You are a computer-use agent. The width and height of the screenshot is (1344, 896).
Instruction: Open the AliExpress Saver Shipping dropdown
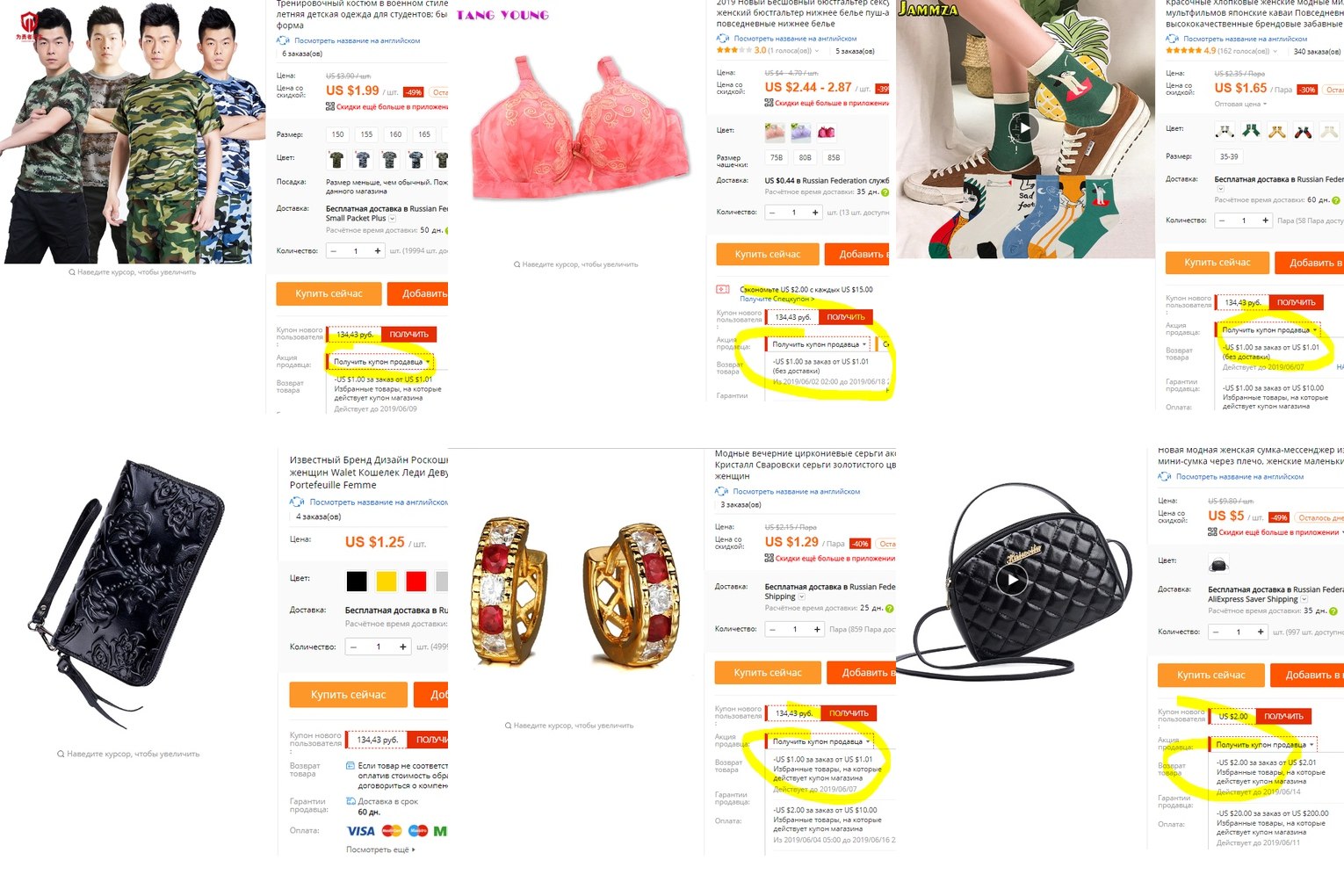point(1304,599)
